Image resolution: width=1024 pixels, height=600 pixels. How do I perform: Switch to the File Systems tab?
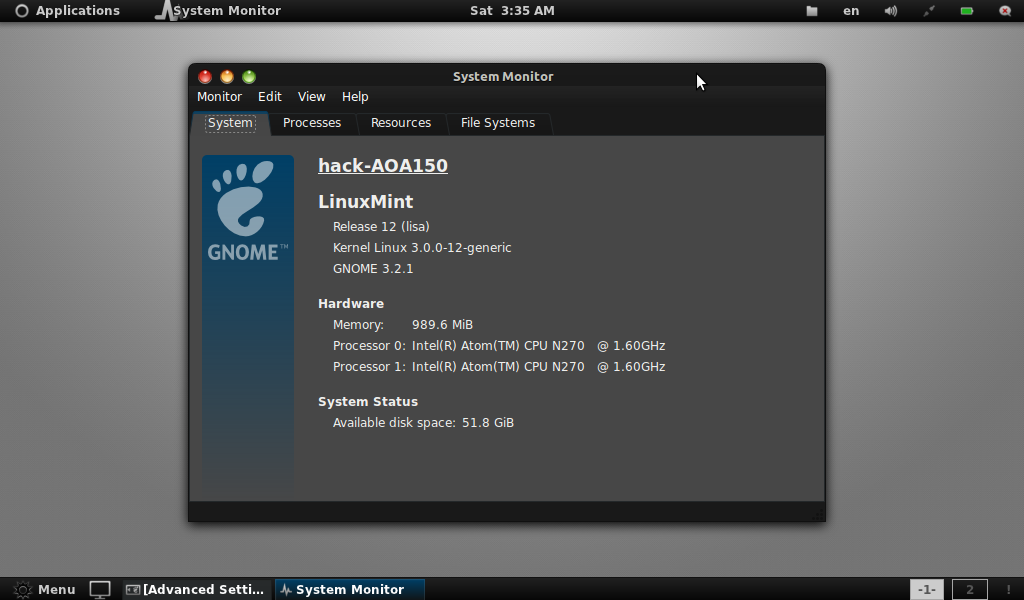click(x=498, y=123)
